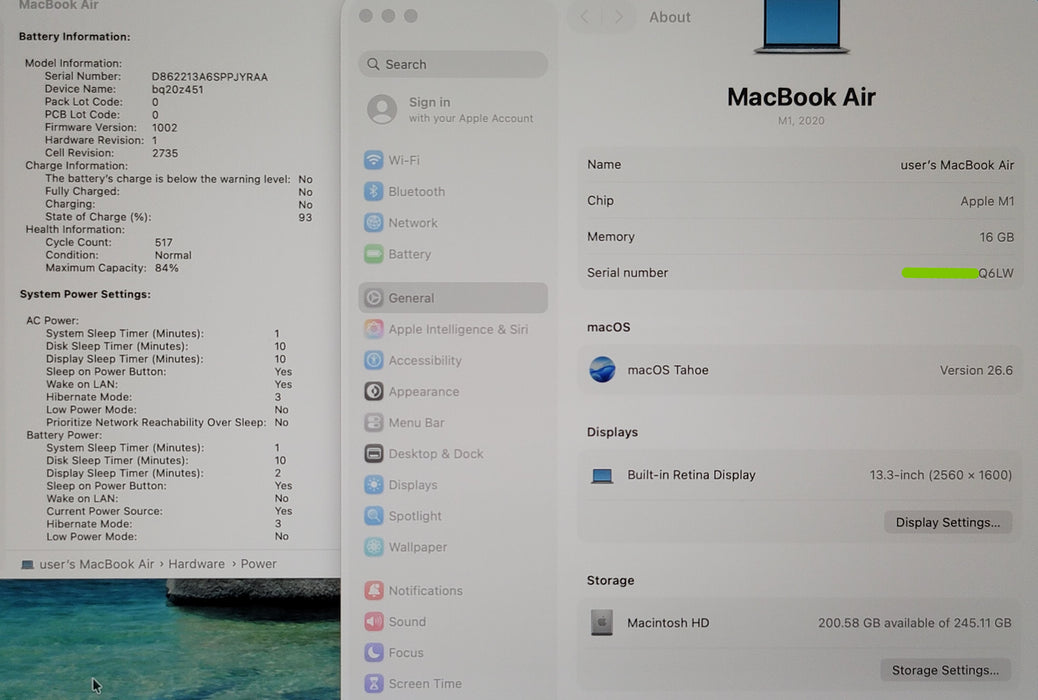This screenshot has height=700, width=1038.
Task: Click the Cell Revision value 2735
Action: 165,154
